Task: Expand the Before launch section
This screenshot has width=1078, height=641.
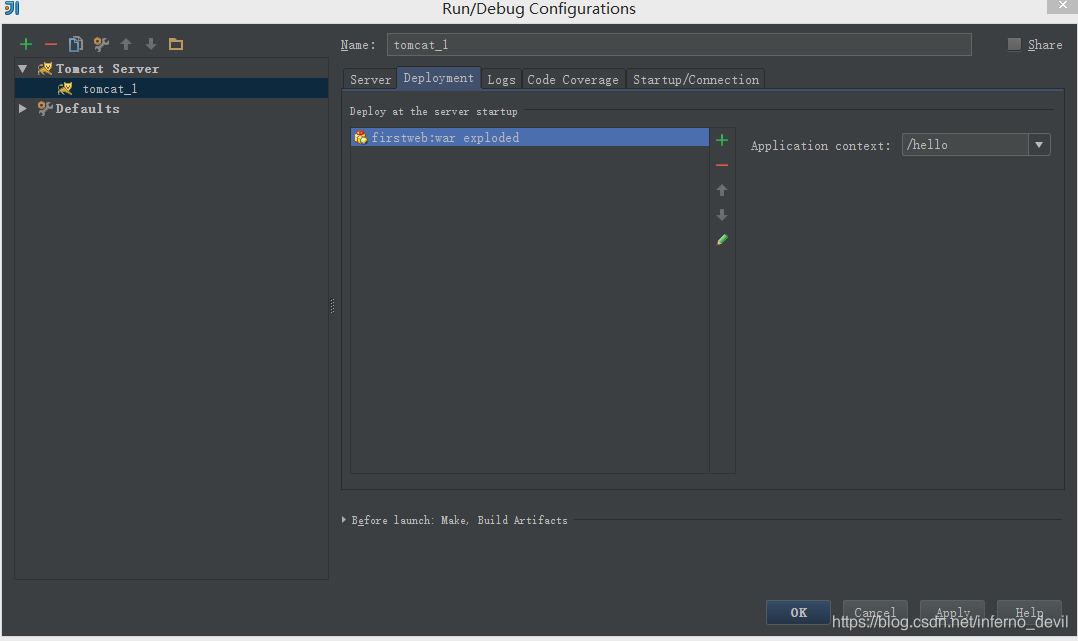Action: (x=344, y=520)
